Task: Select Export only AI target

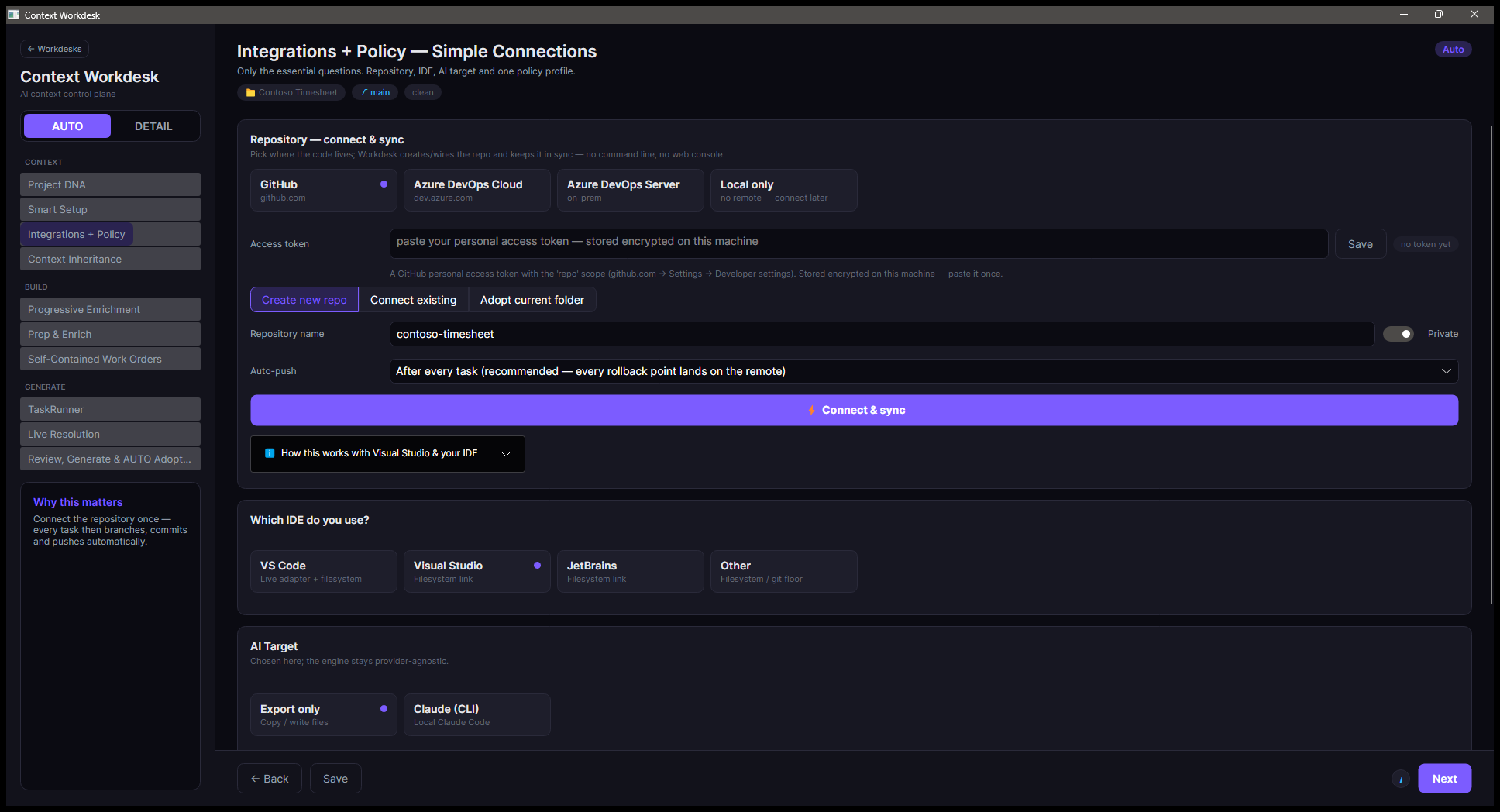Action: point(324,714)
